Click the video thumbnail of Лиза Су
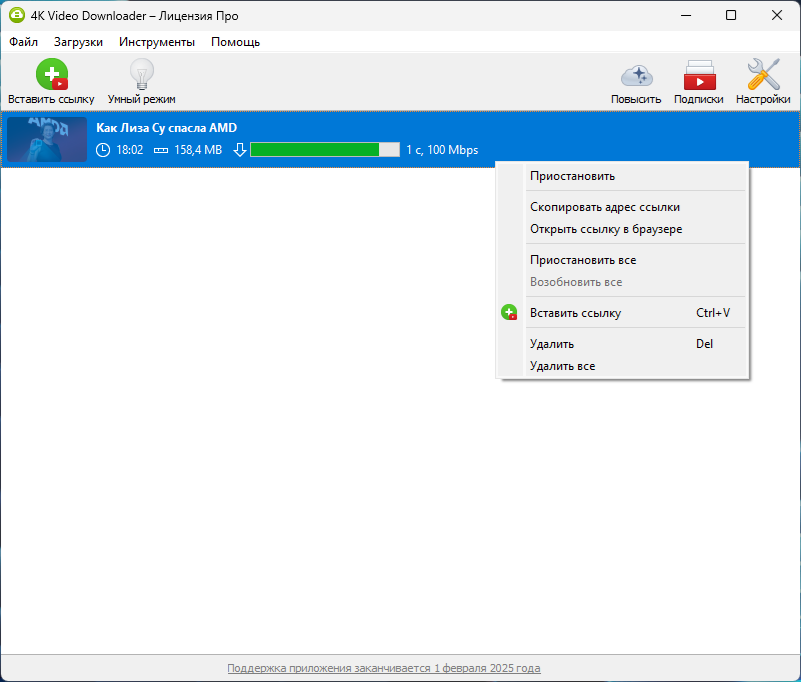The width and height of the screenshot is (801, 682). 47,139
